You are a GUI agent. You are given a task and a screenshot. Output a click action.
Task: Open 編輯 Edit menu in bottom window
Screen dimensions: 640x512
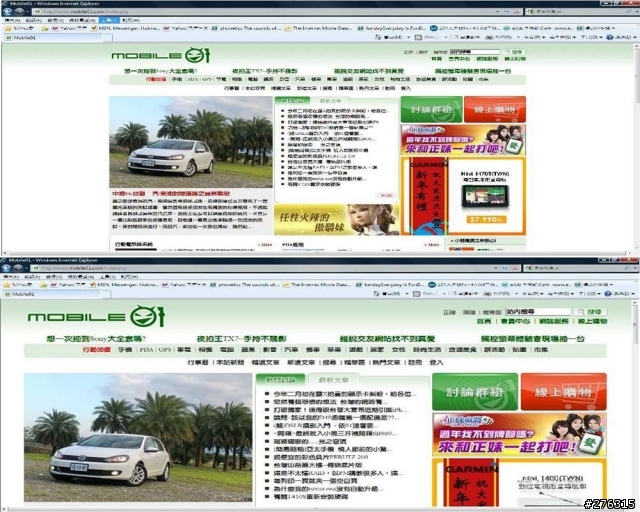pyautogui.click(x=33, y=277)
